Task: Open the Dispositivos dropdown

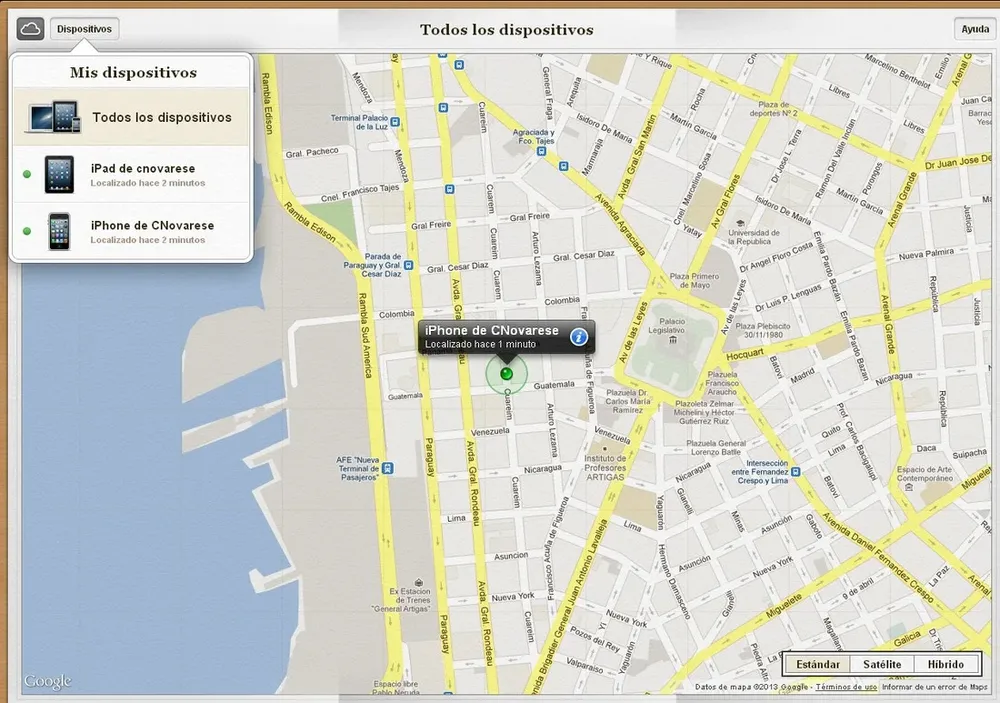Action: [84, 29]
